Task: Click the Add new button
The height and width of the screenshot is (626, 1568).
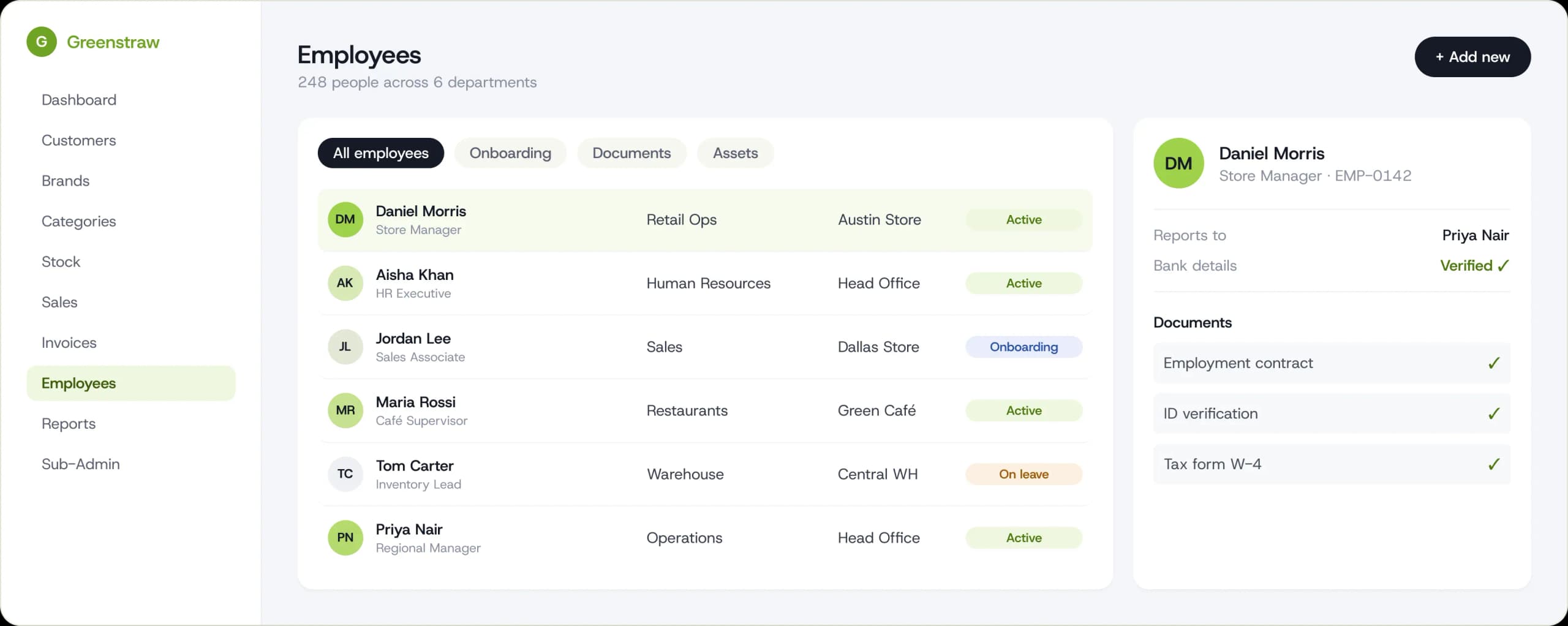Action: (1472, 57)
